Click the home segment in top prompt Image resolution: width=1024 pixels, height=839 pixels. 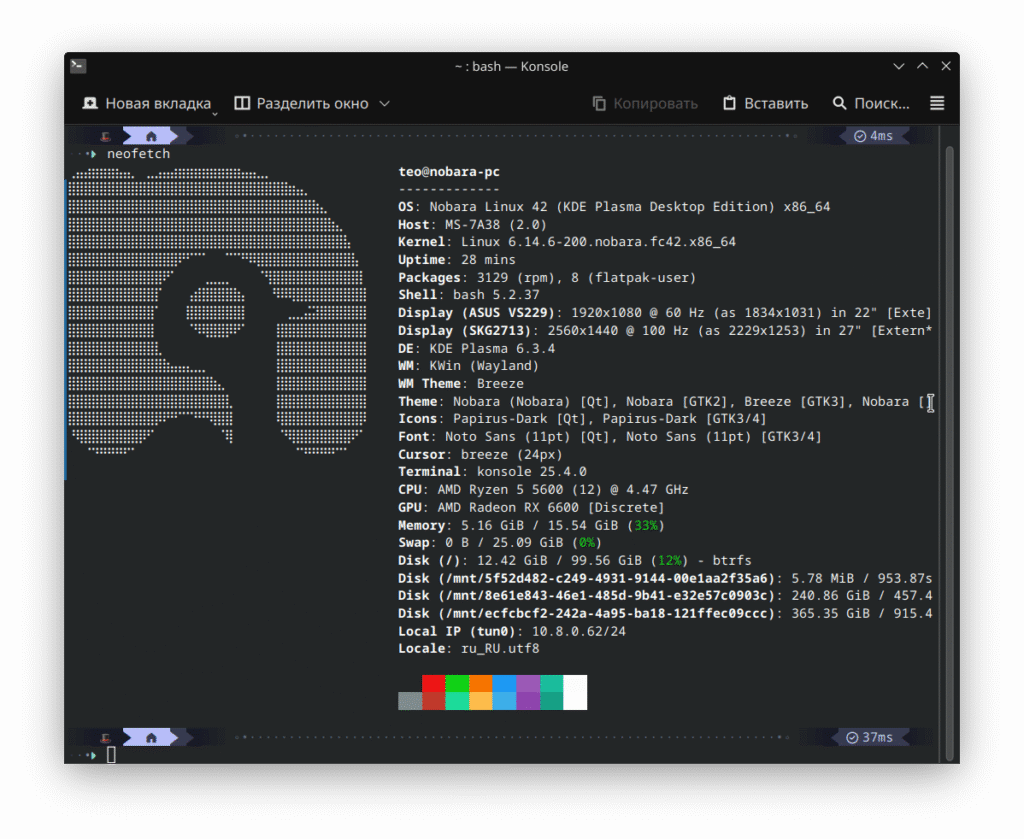click(x=151, y=136)
